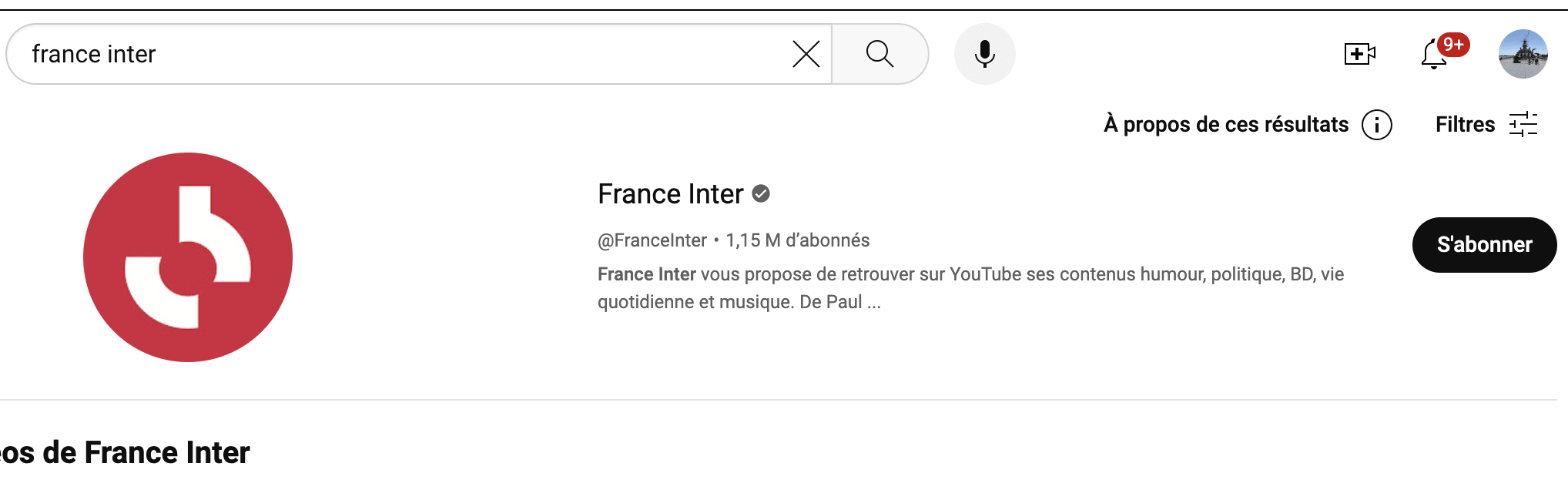Subscribe with the S'abonner button
The height and width of the screenshot is (490, 1568).
coord(1484,244)
